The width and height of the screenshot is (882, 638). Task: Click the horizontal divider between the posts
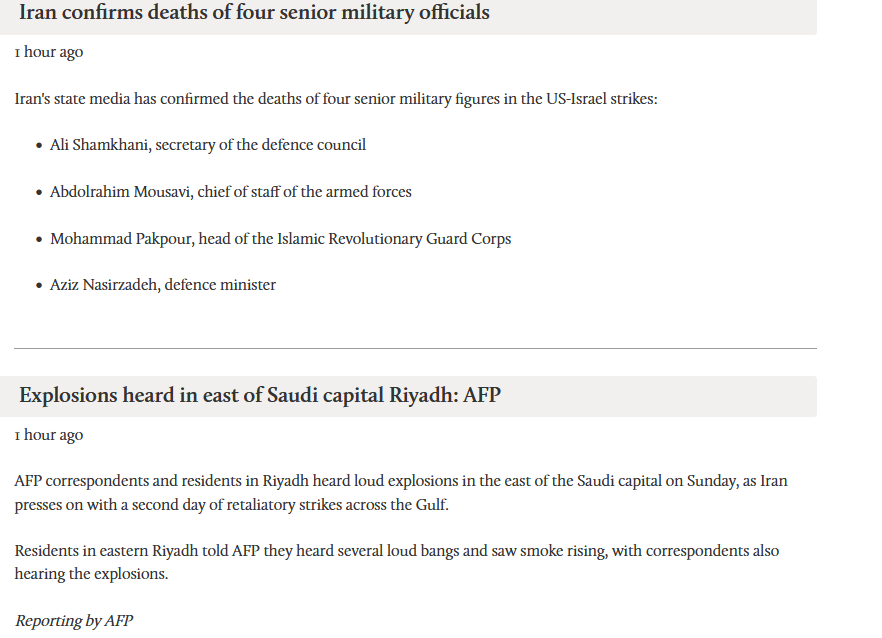(x=415, y=348)
